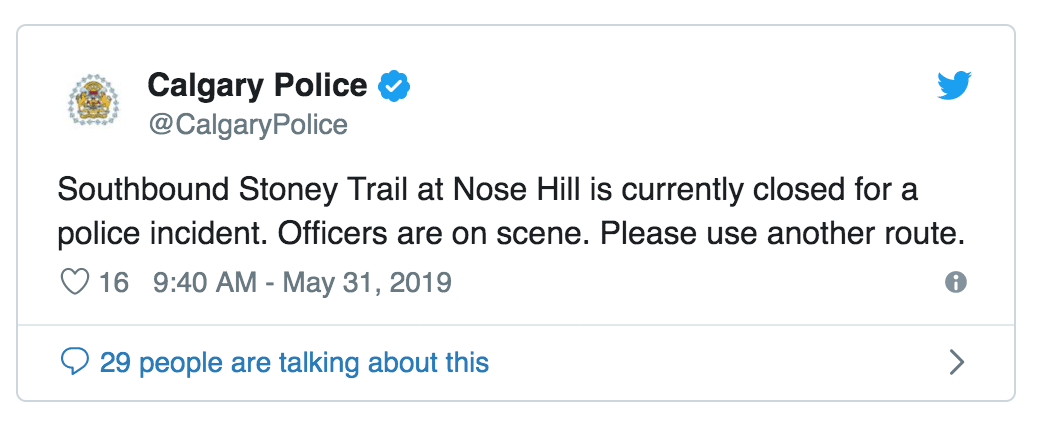Viewport: 1042px width, 422px height.
Task: Click the words 'Nose Hill' in tweet
Action: click(x=519, y=191)
